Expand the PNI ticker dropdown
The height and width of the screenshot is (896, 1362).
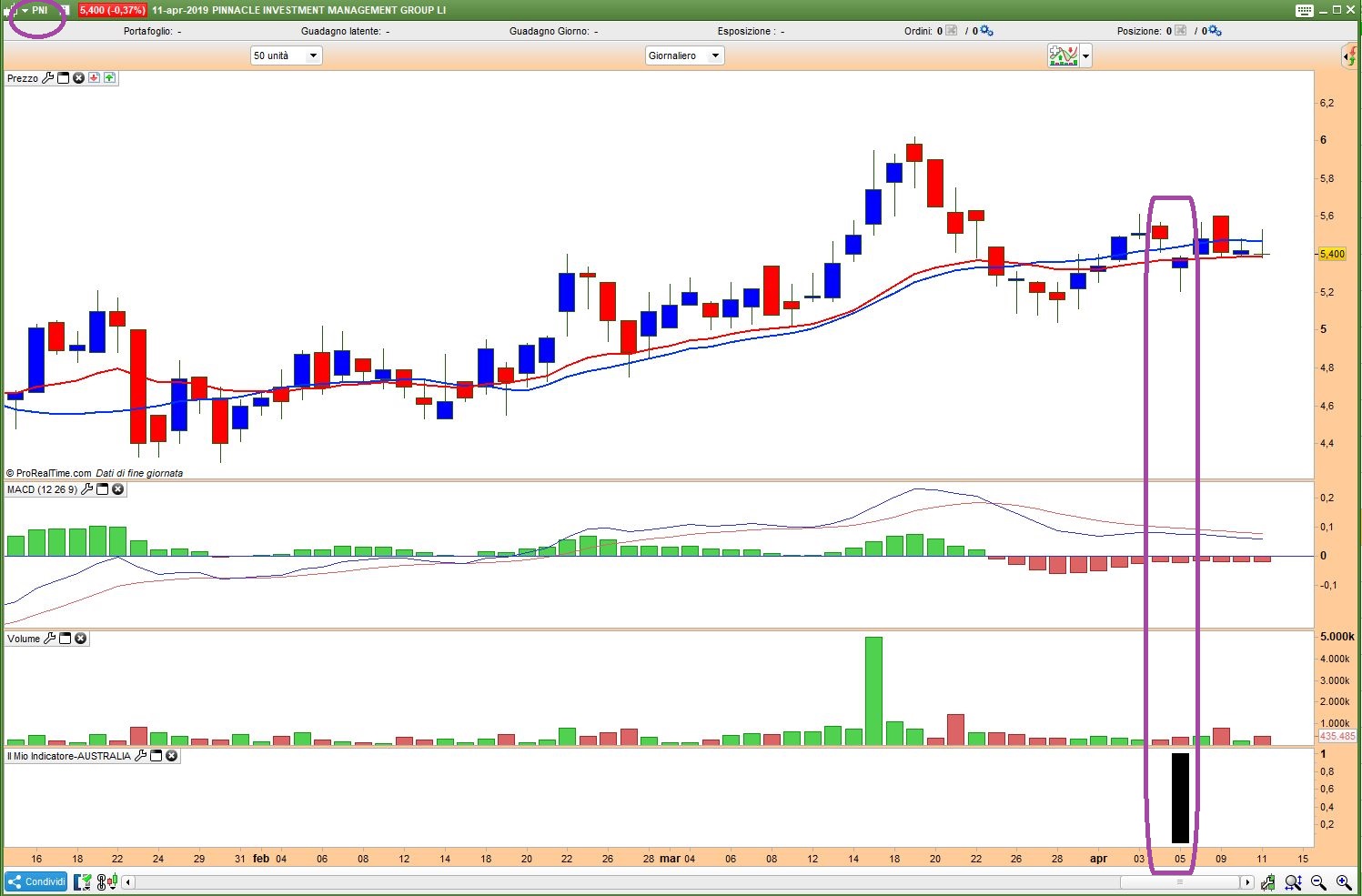click(x=25, y=10)
